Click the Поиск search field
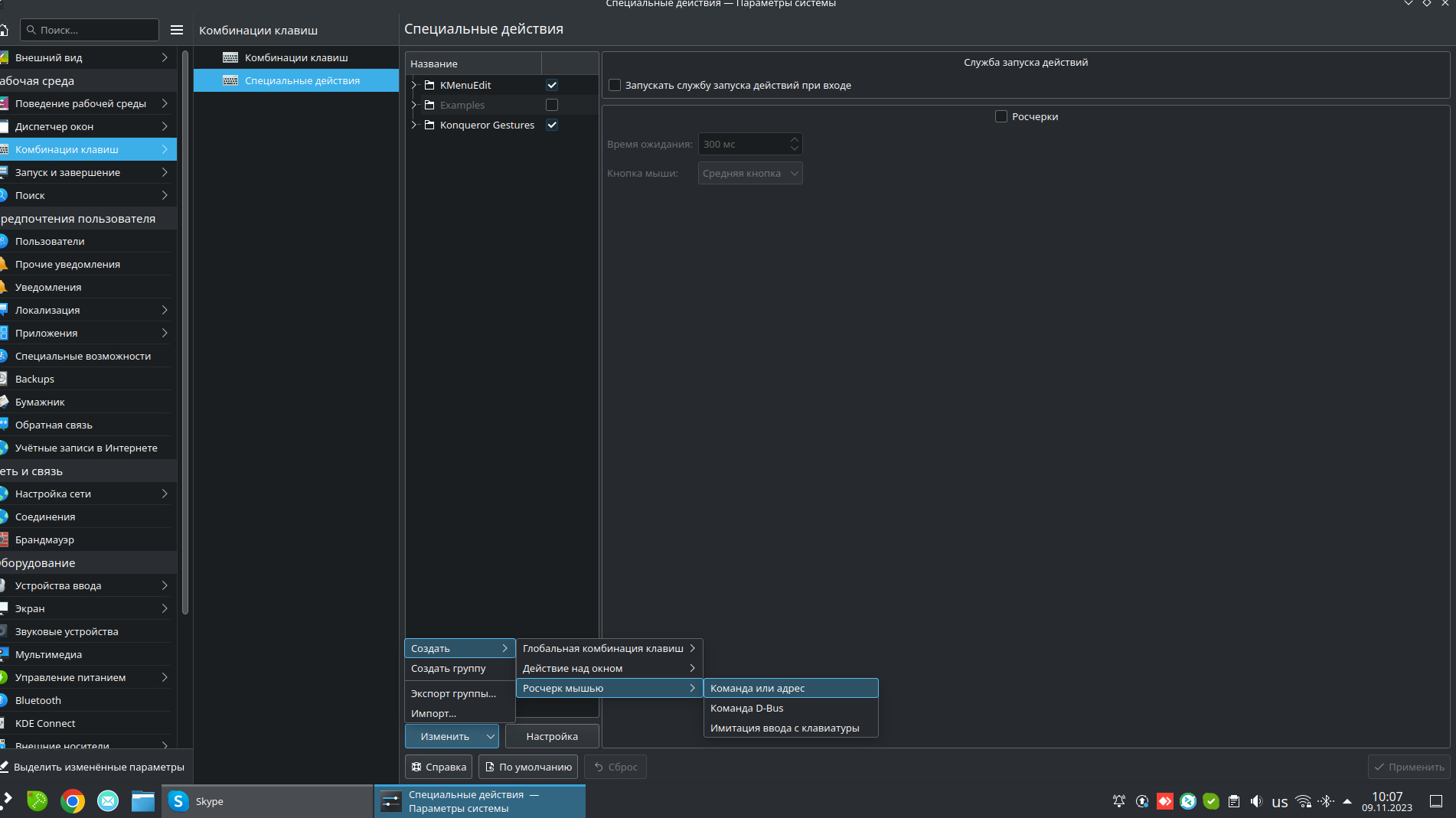 pos(90,30)
